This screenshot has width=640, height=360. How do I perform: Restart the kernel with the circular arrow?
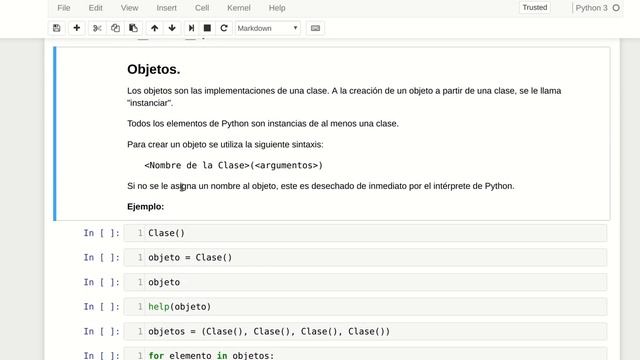pyautogui.click(x=224, y=28)
